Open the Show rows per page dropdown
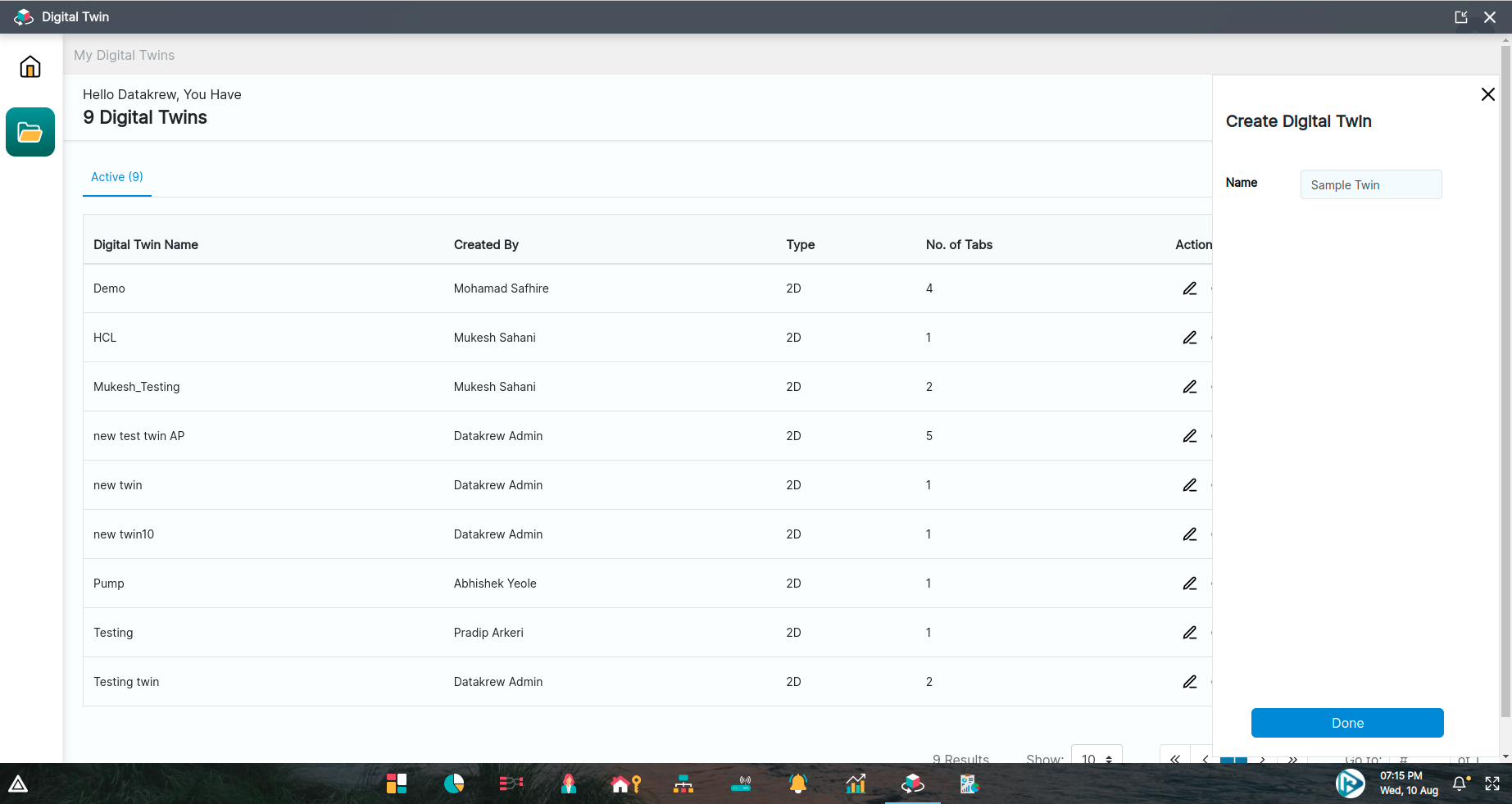Screen dimensions: 1512x804 click(1097, 758)
